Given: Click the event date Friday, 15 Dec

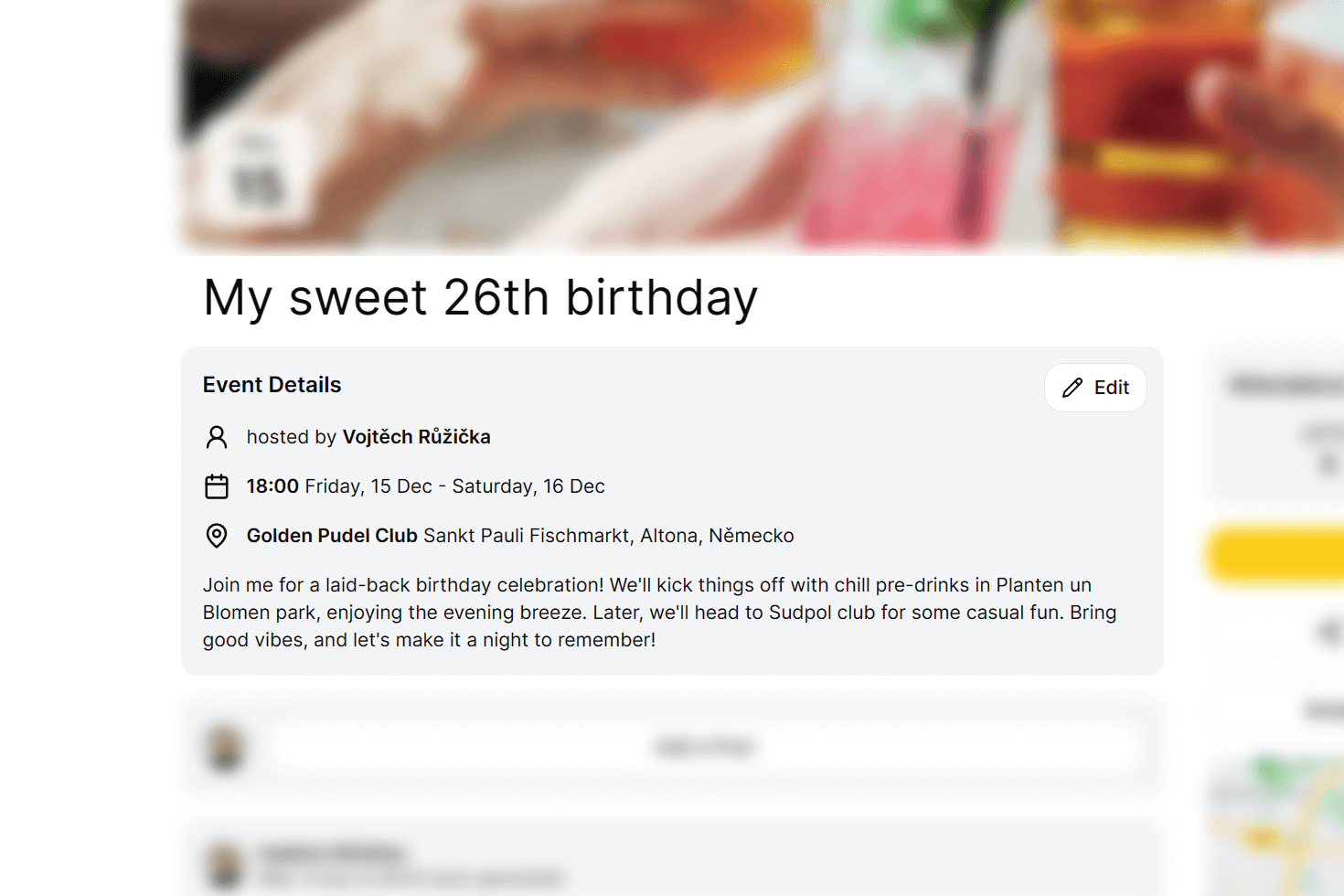Looking at the screenshot, I should coord(368,486).
